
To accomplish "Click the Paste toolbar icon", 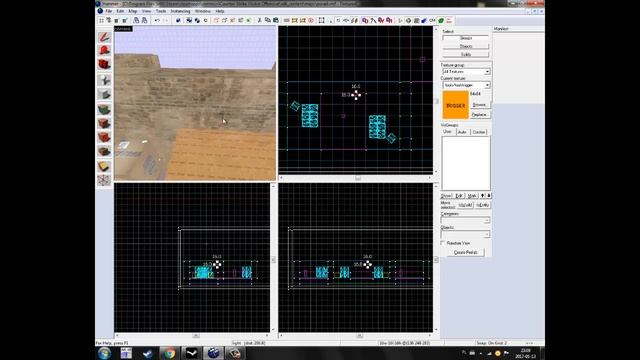I will pos(276,20).
